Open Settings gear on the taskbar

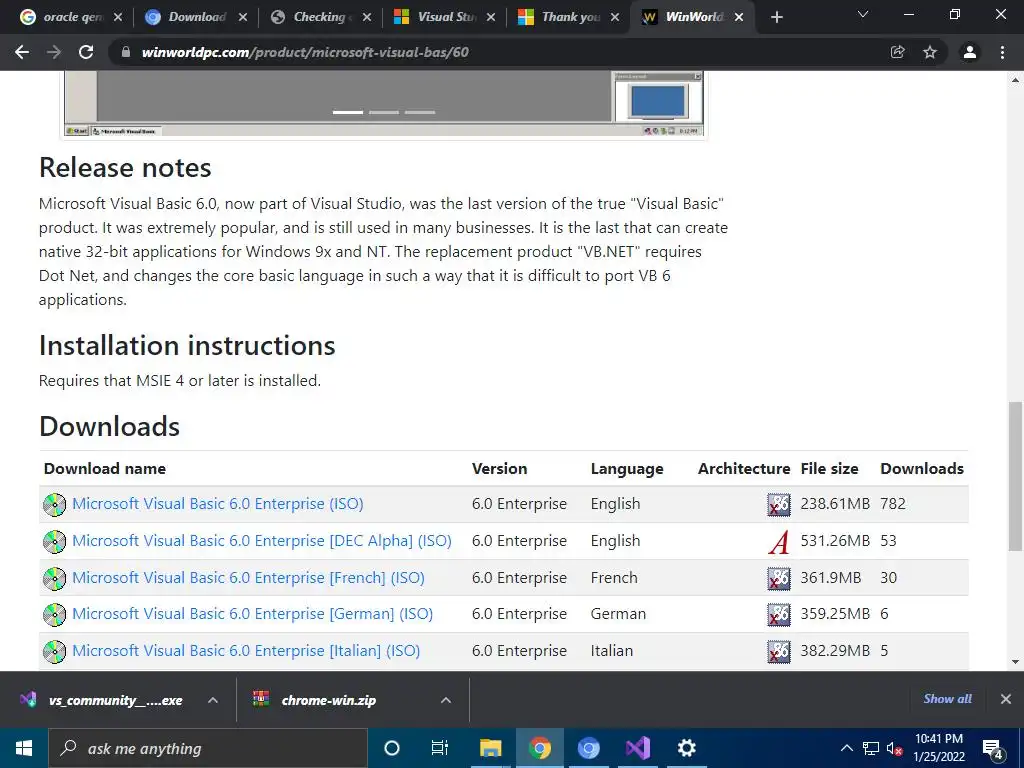click(686, 748)
